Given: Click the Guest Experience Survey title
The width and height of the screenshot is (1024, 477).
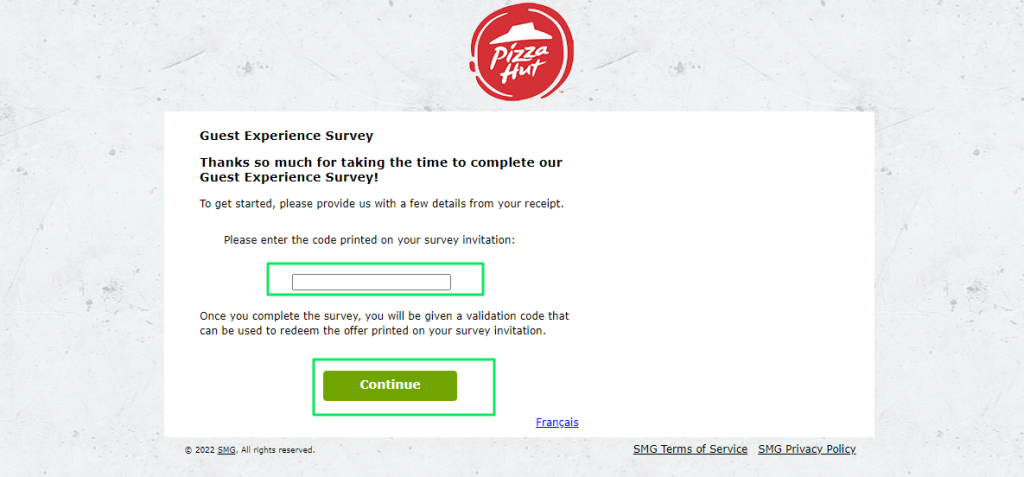Looking at the screenshot, I should pos(286,136).
